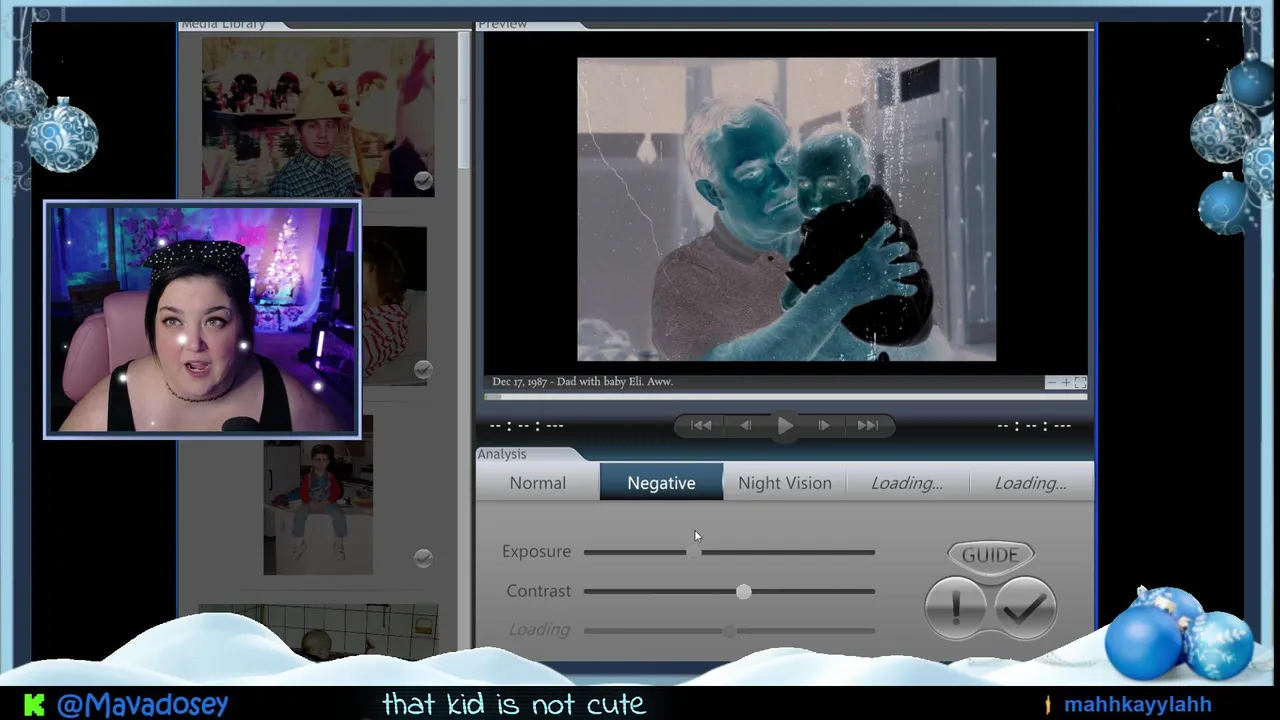The width and height of the screenshot is (1280, 720).
Task: Click the green Kick logo icon
Action: 34,705
